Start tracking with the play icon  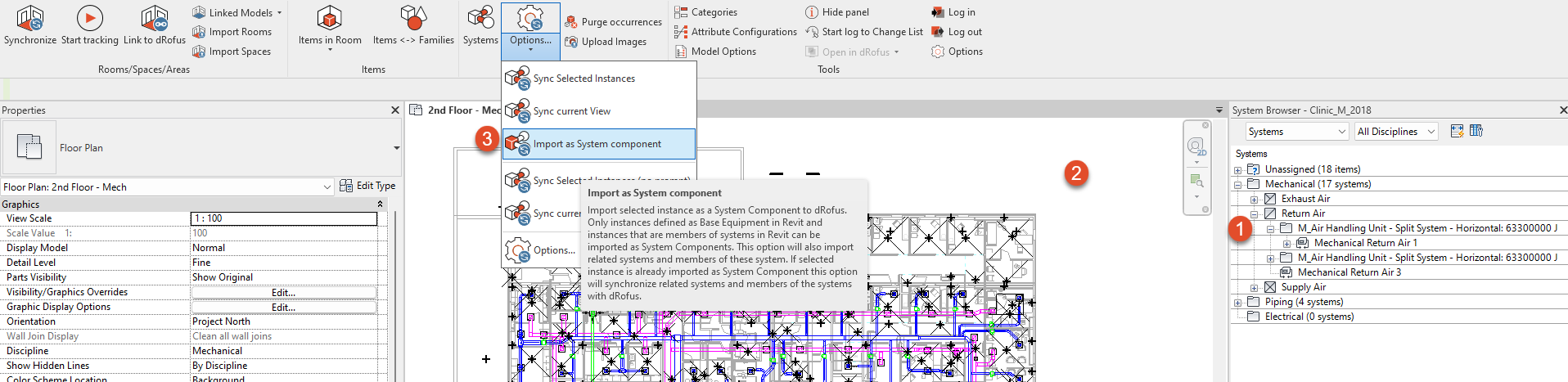point(89,19)
